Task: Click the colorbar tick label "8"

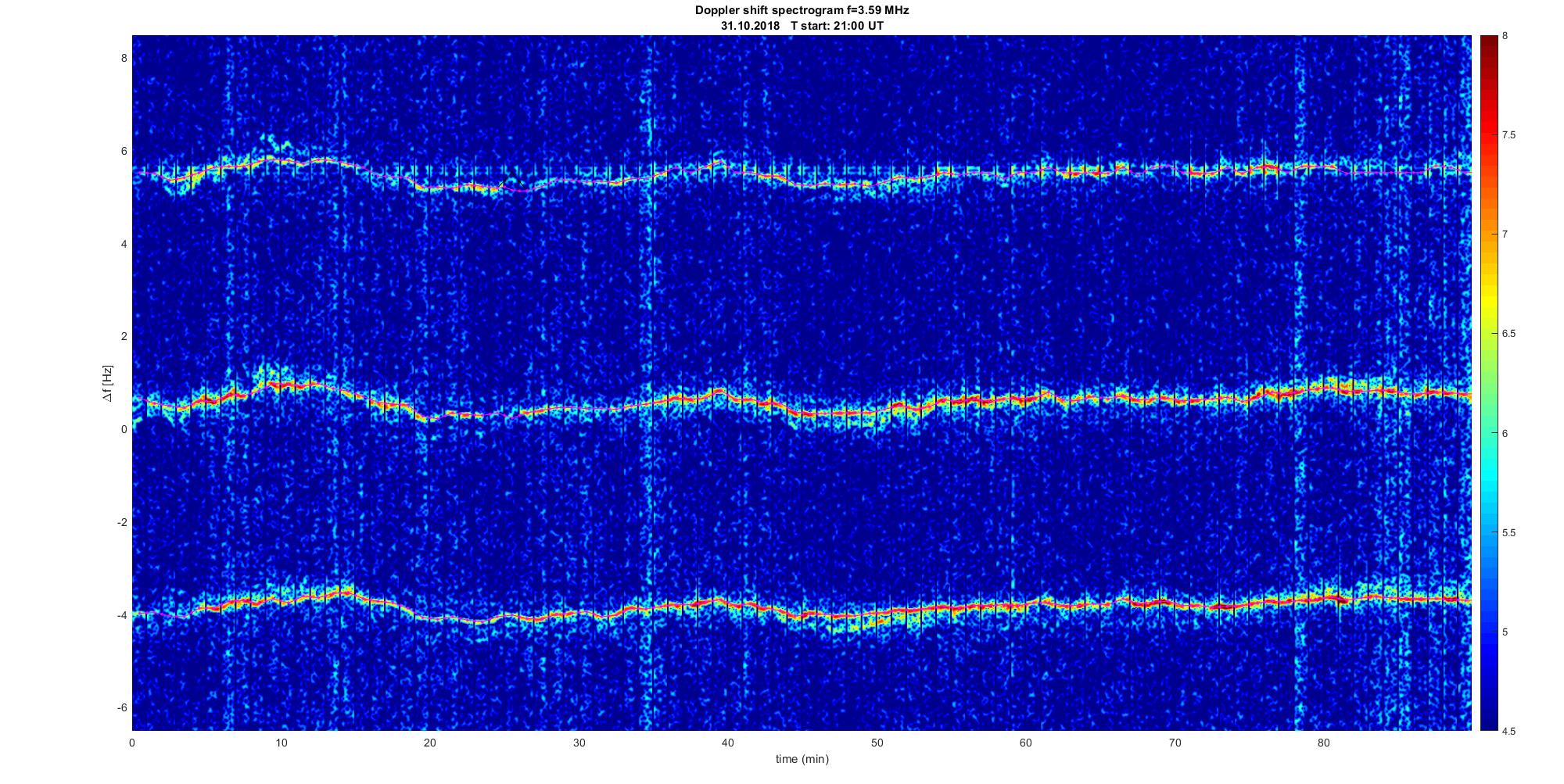Action: point(1505,36)
